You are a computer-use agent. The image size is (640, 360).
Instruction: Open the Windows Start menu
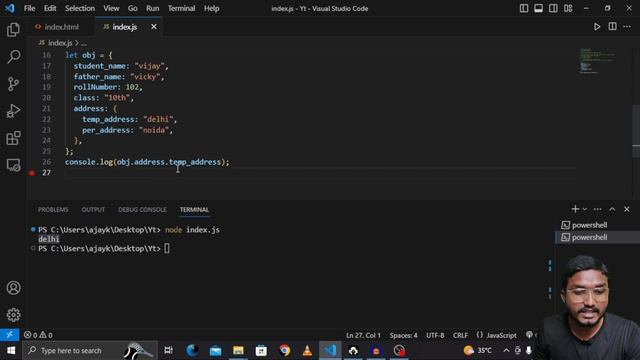[x=11, y=350]
